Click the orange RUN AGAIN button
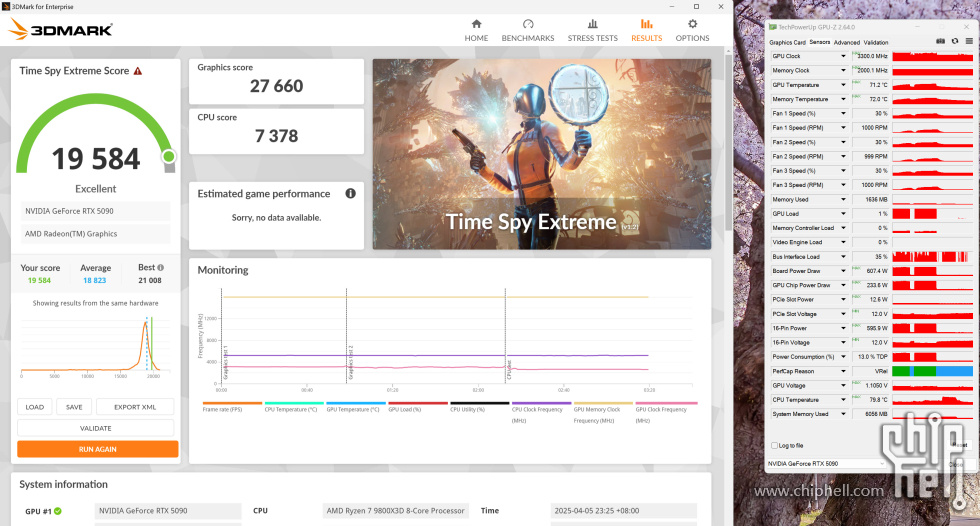The image size is (980, 526). tap(98, 449)
